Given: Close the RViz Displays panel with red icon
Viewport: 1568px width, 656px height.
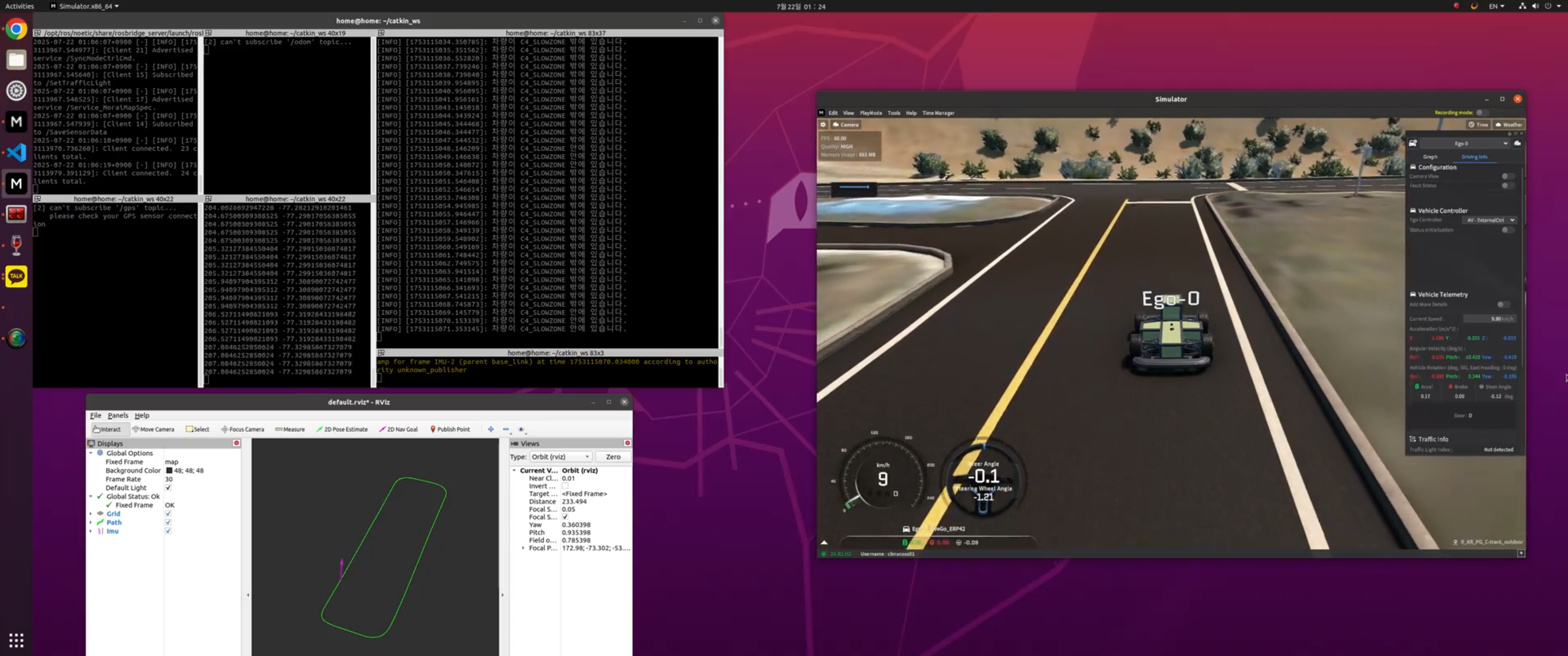Looking at the screenshot, I should pyautogui.click(x=237, y=443).
